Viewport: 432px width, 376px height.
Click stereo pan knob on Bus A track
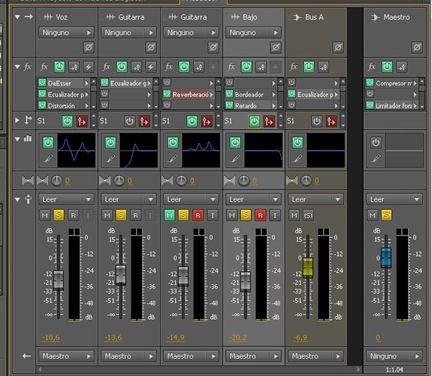(306, 181)
